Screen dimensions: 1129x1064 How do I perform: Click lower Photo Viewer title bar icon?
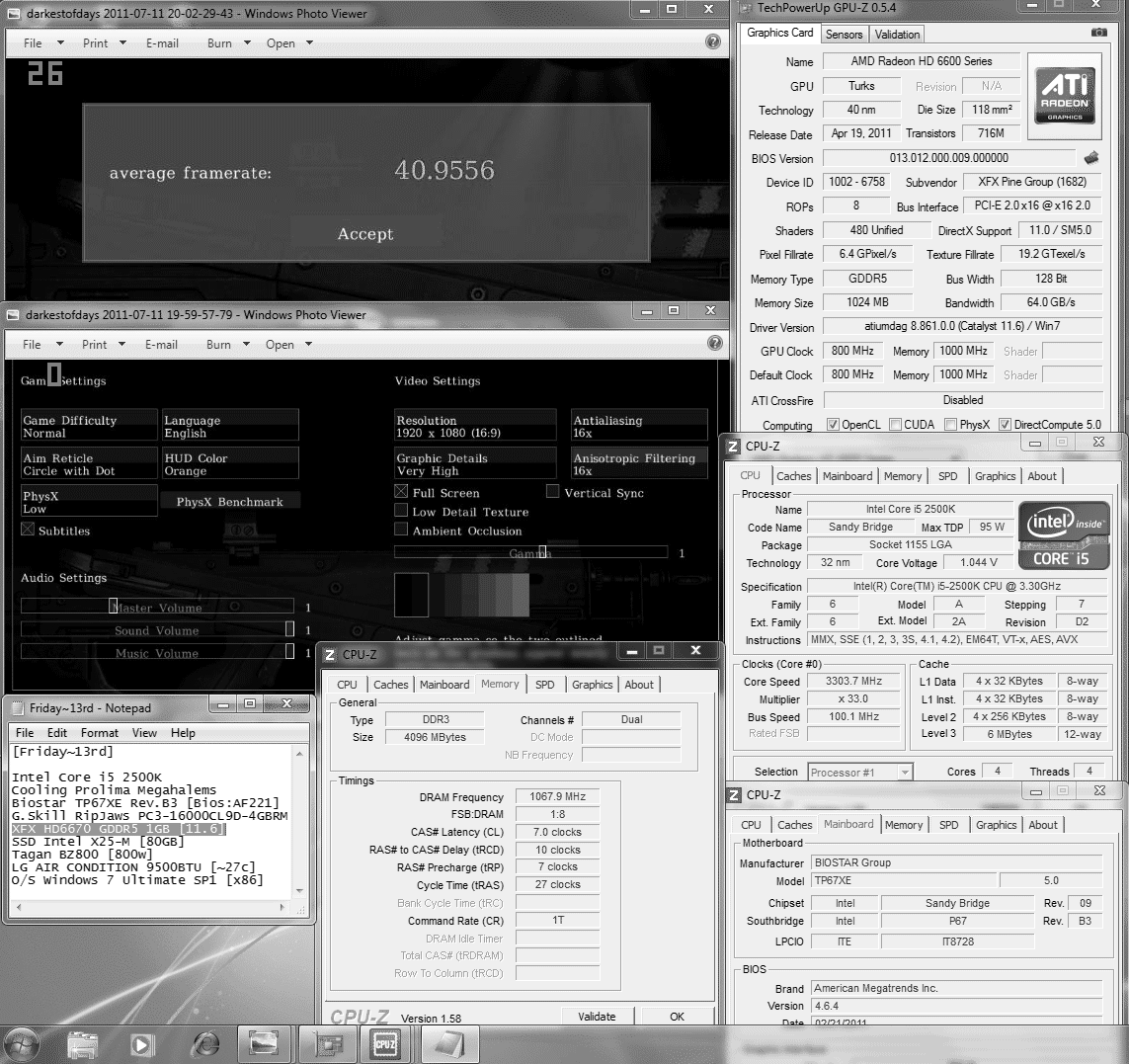(x=13, y=315)
